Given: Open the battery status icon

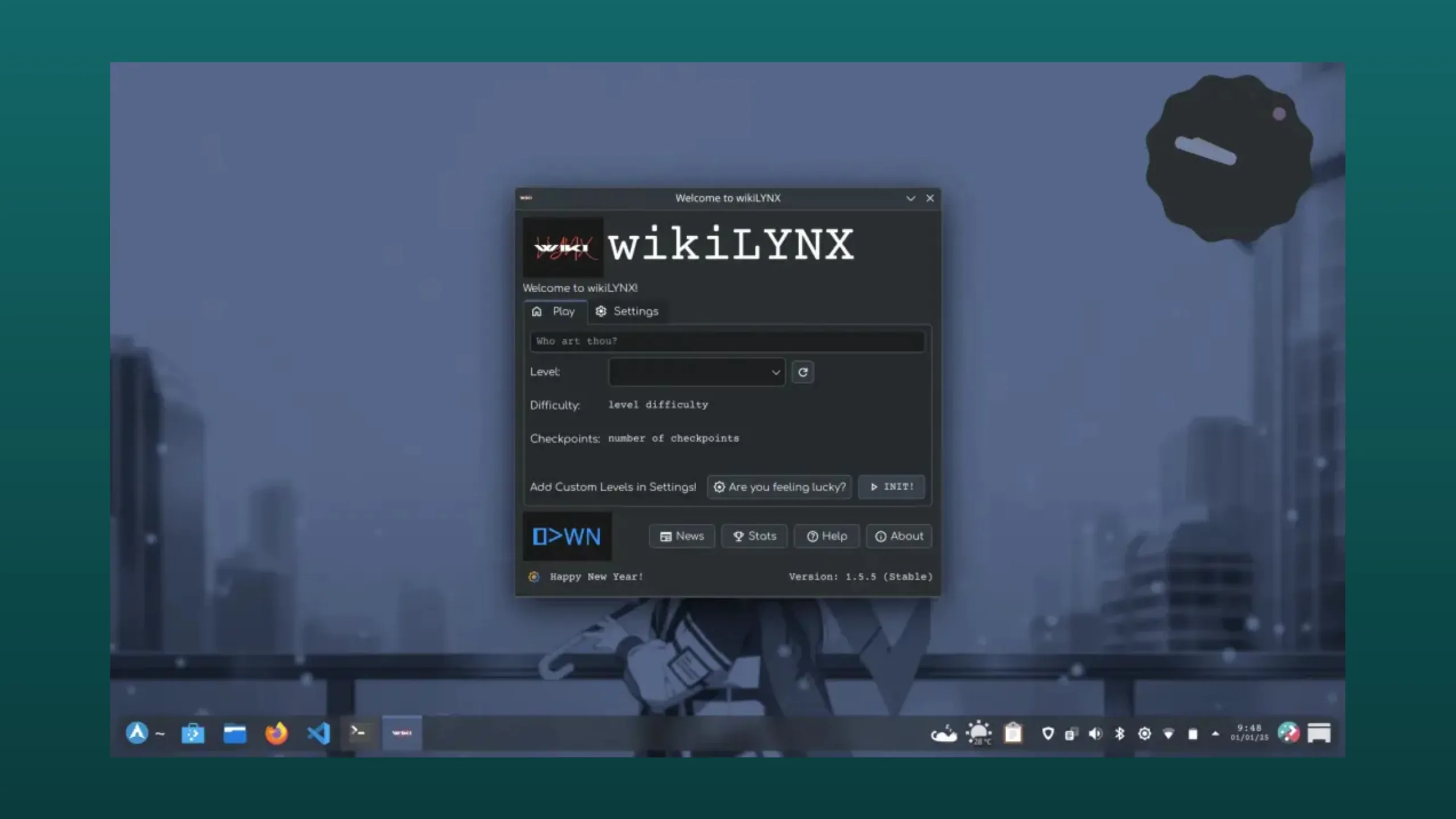Looking at the screenshot, I should 1193,734.
